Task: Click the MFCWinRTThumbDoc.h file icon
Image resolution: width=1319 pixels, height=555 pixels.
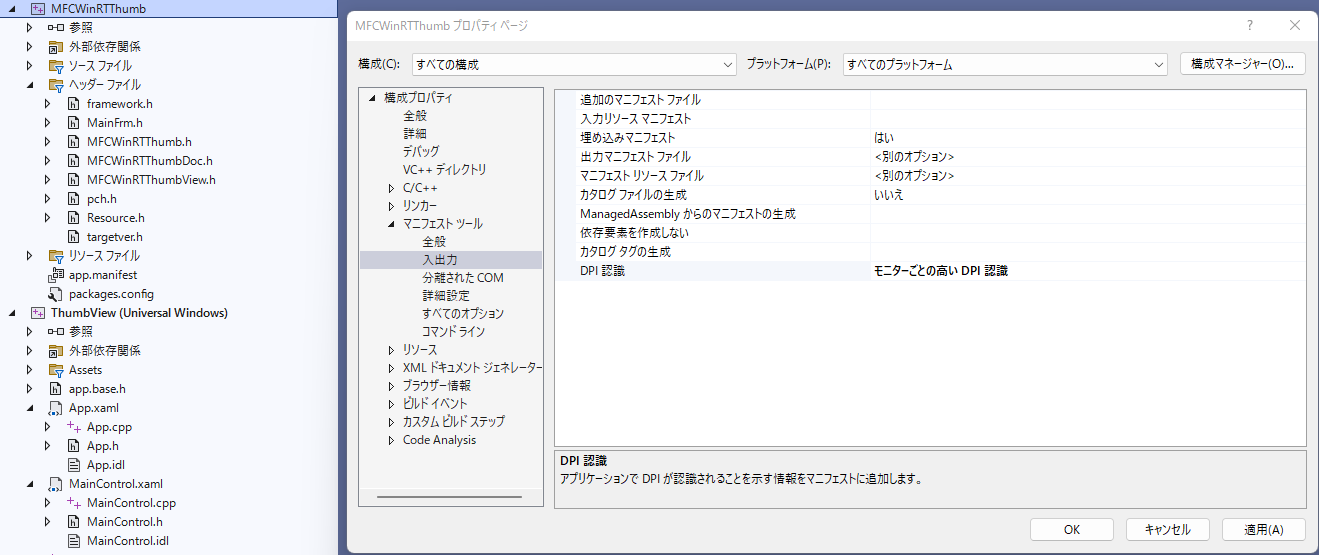Action: pyautogui.click(x=74, y=161)
